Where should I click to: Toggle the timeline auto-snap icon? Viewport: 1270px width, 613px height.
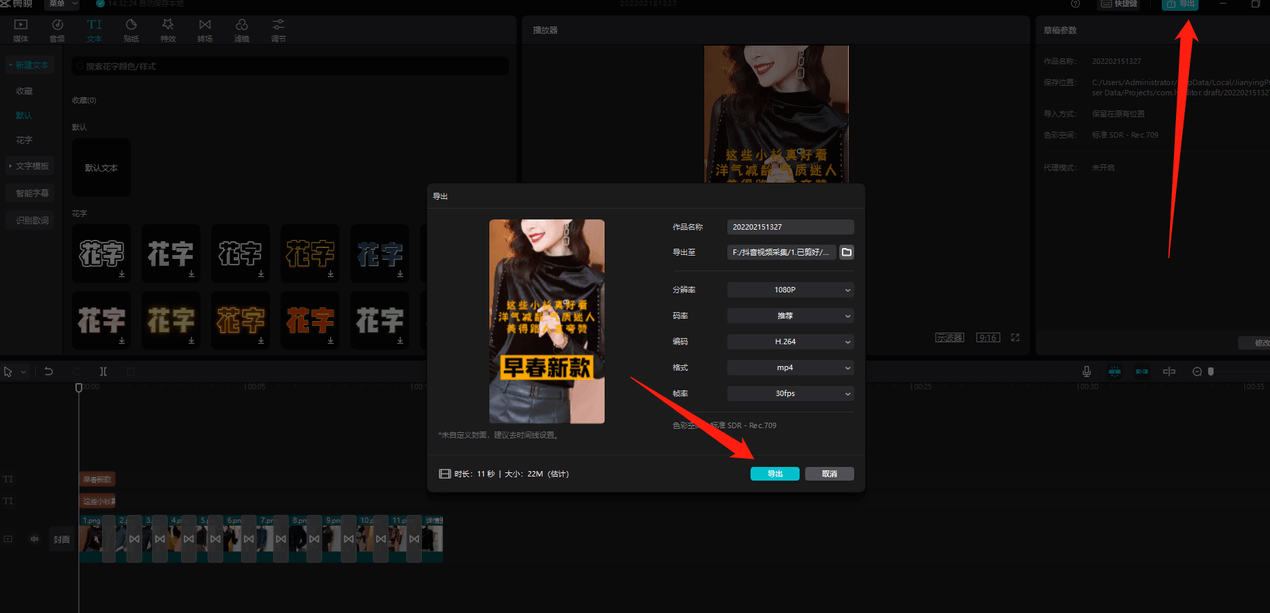pos(1142,372)
